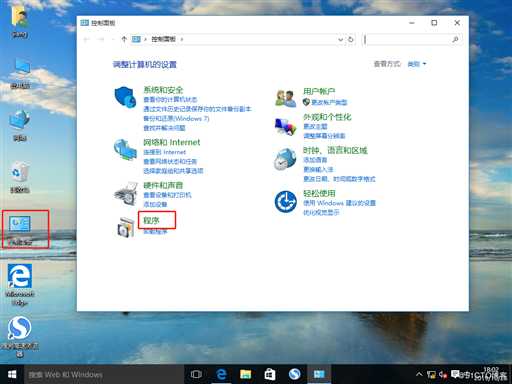Click 备份和还原(Windows 7) link
The height and width of the screenshot is (384, 512).
coord(176,118)
